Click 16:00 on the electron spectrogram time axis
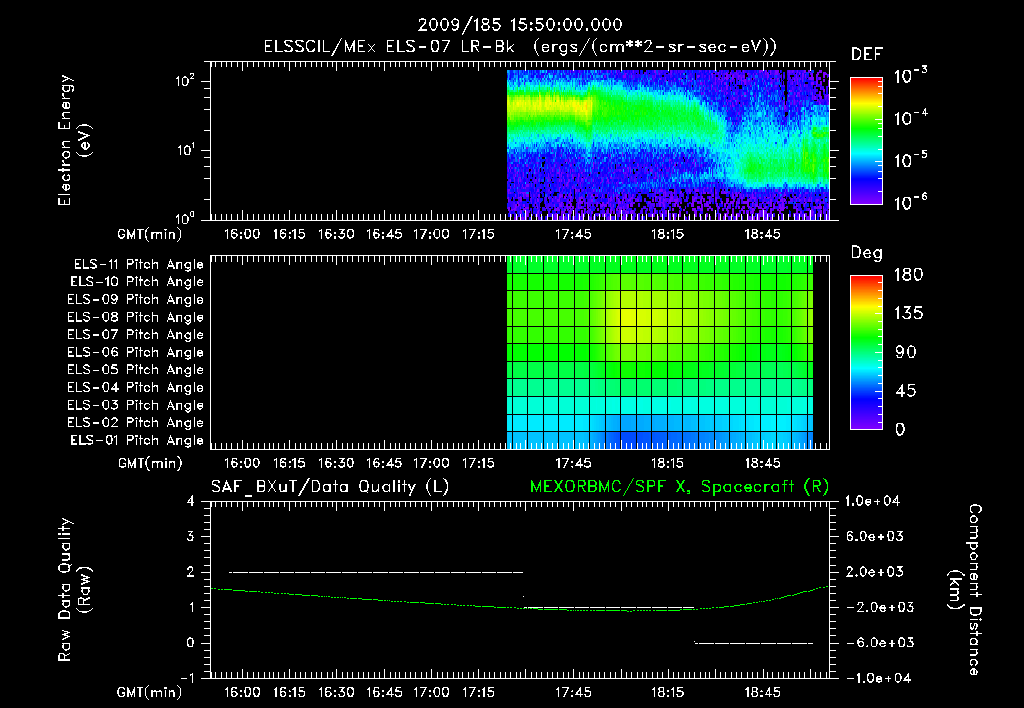Image resolution: width=1024 pixels, height=708 pixels. [x=242, y=234]
